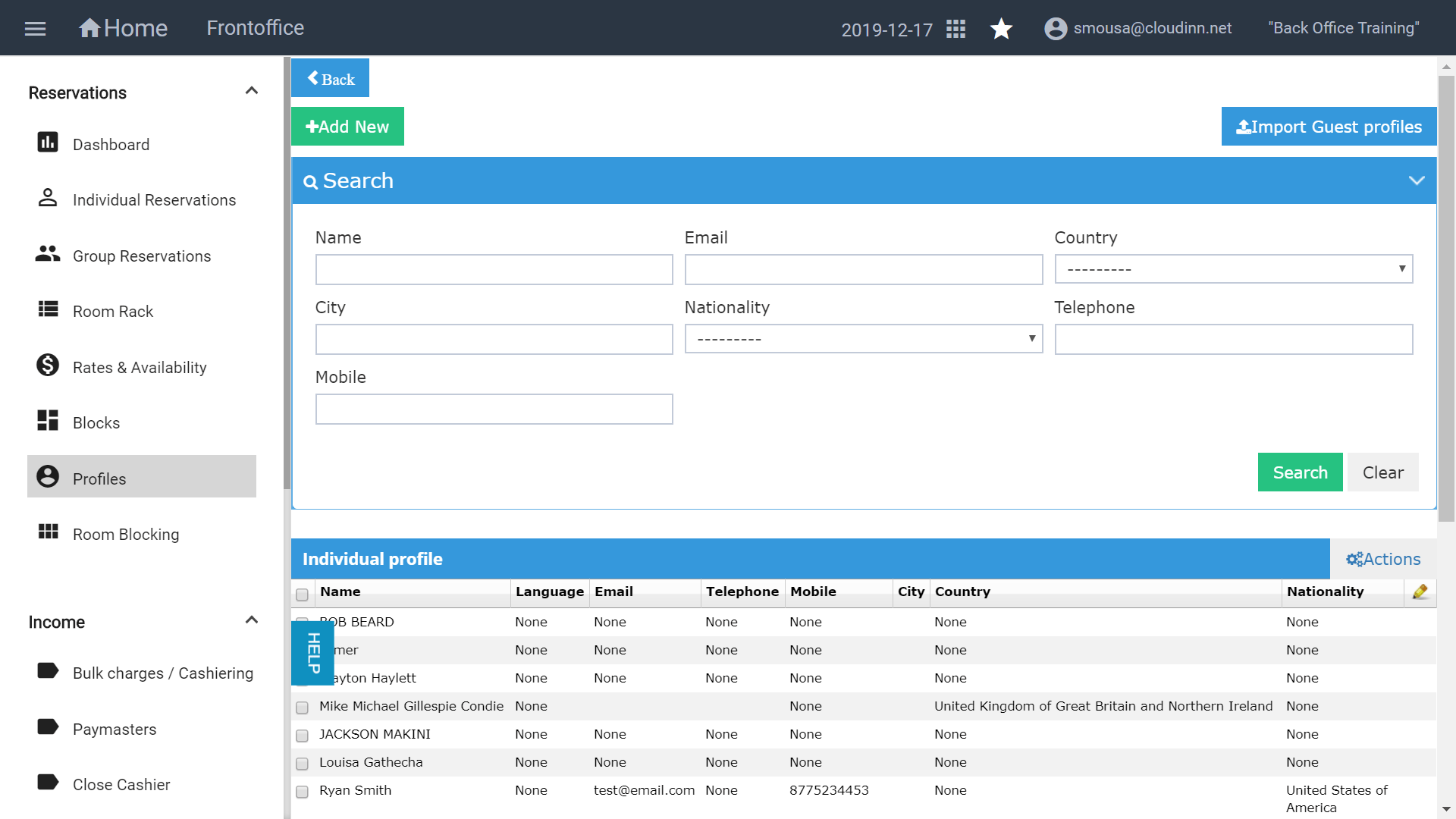Click the 8775234453 mobile cell
1456x819 pixels.
(829, 790)
